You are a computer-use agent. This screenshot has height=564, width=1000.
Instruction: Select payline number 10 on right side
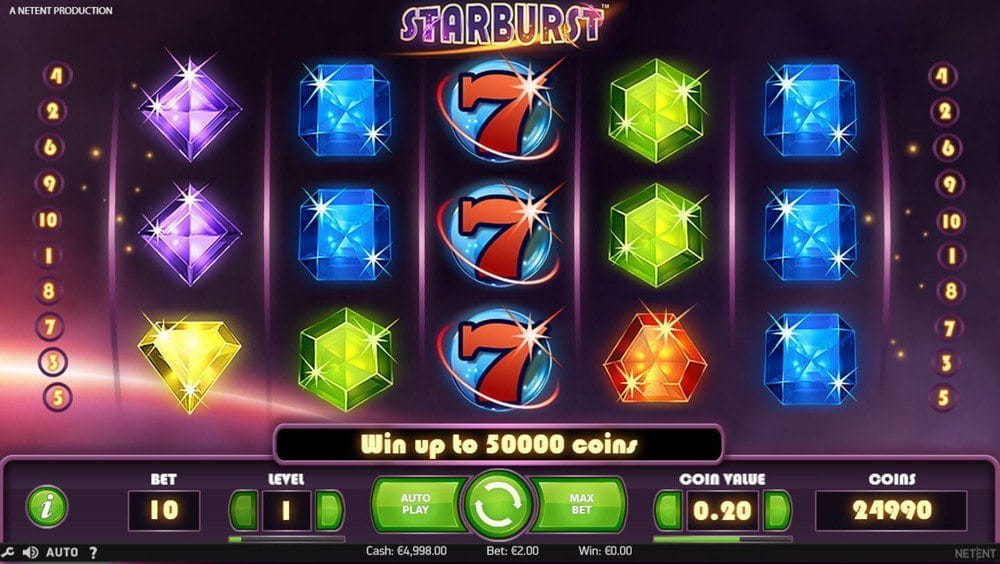(950, 221)
